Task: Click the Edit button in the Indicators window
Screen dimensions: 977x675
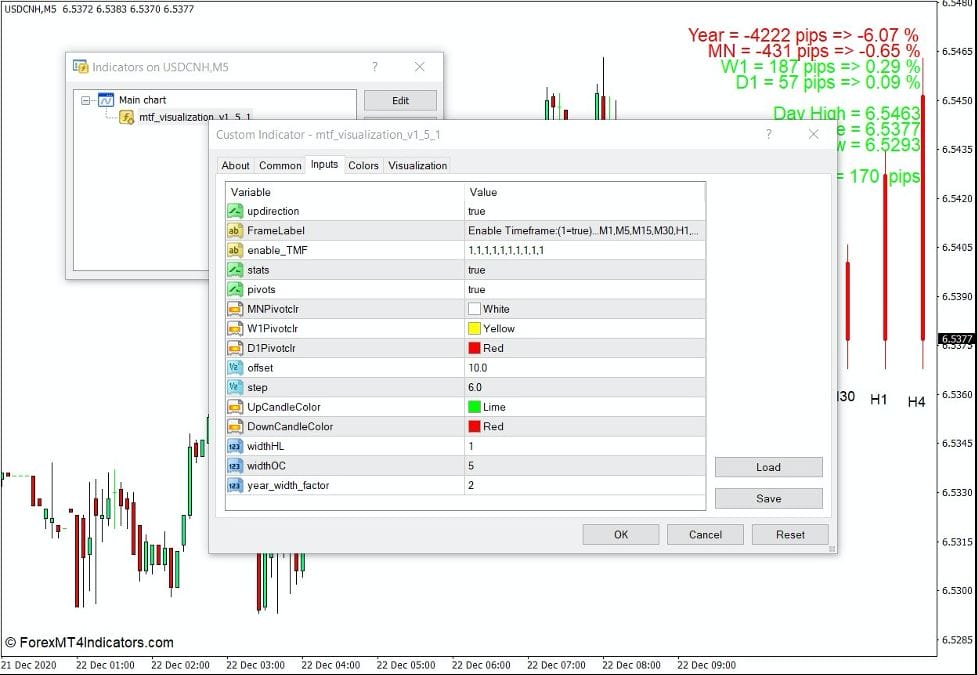Action: 400,100
